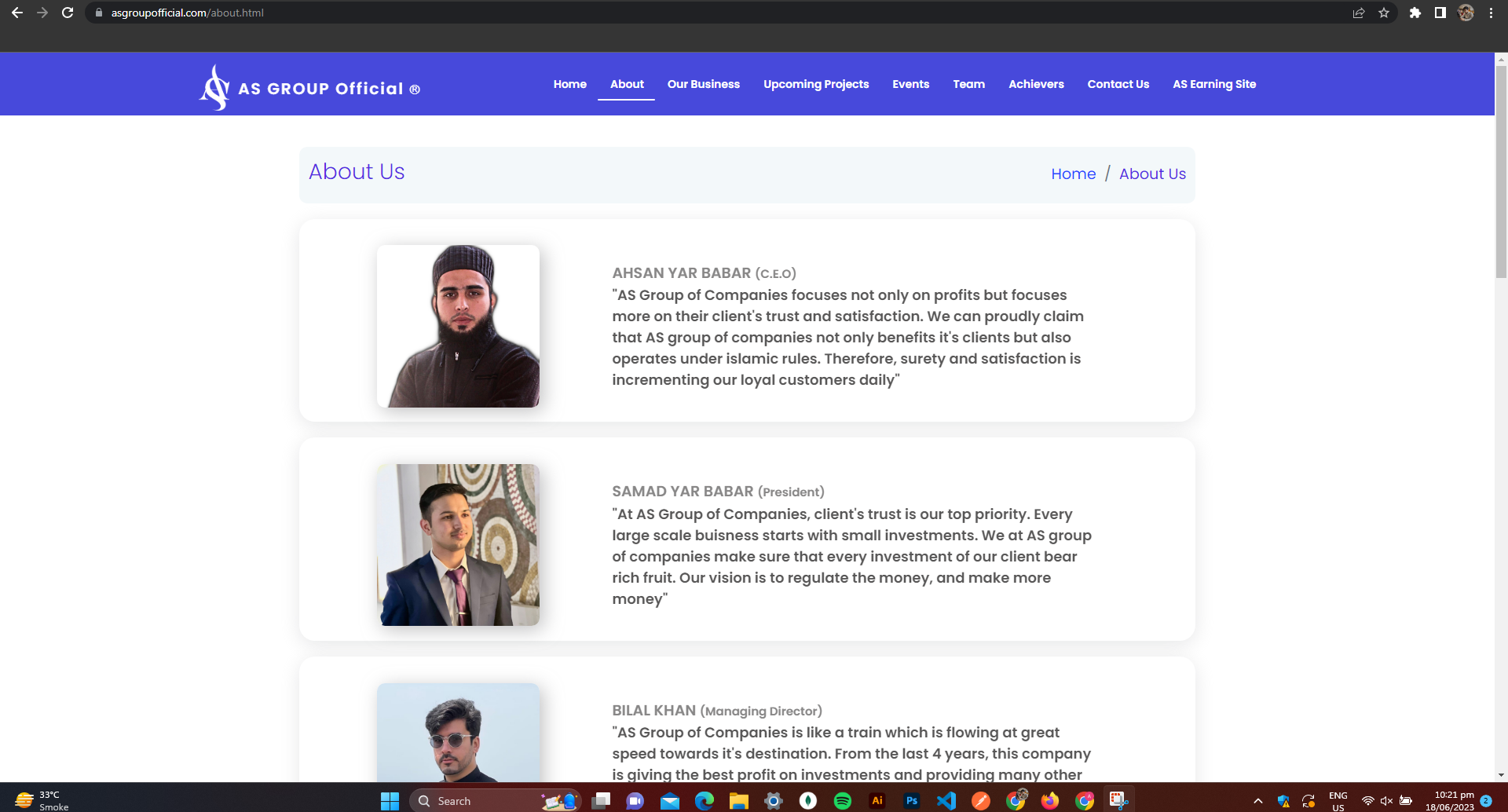
Task: Open the Achievers nav item
Action: click(x=1036, y=84)
